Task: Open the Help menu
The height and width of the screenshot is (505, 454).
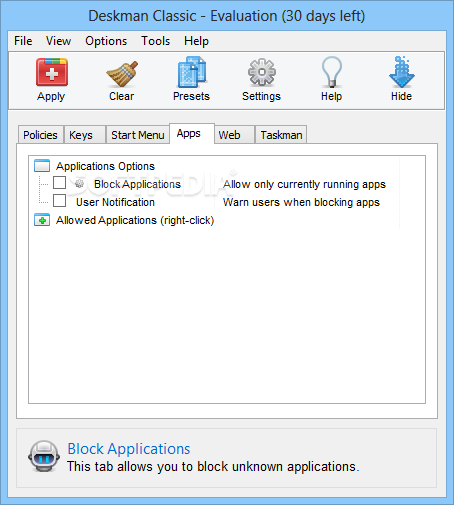Action: (x=196, y=41)
